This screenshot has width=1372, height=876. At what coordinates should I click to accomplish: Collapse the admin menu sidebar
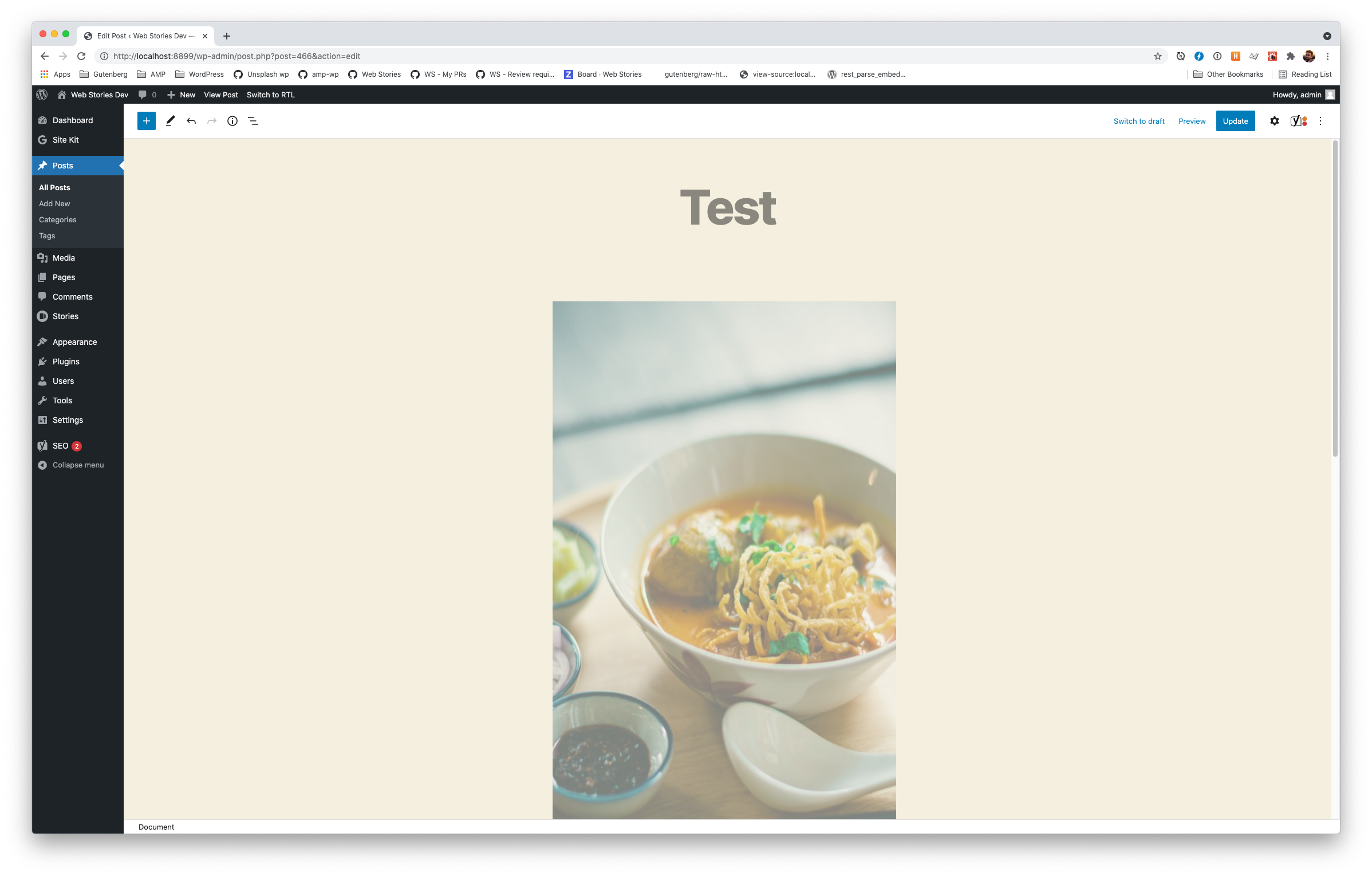pos(78,465)
